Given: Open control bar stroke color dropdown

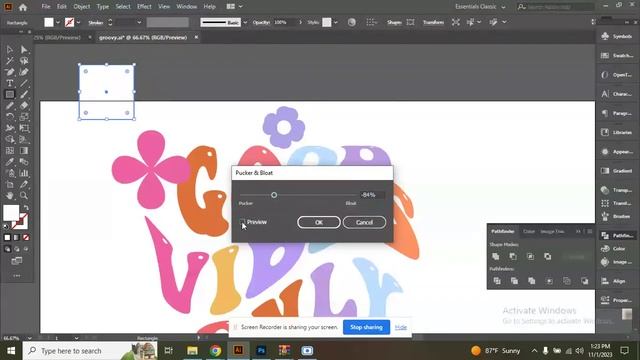Looking at the screenshot, I should (x=78, y=22).
